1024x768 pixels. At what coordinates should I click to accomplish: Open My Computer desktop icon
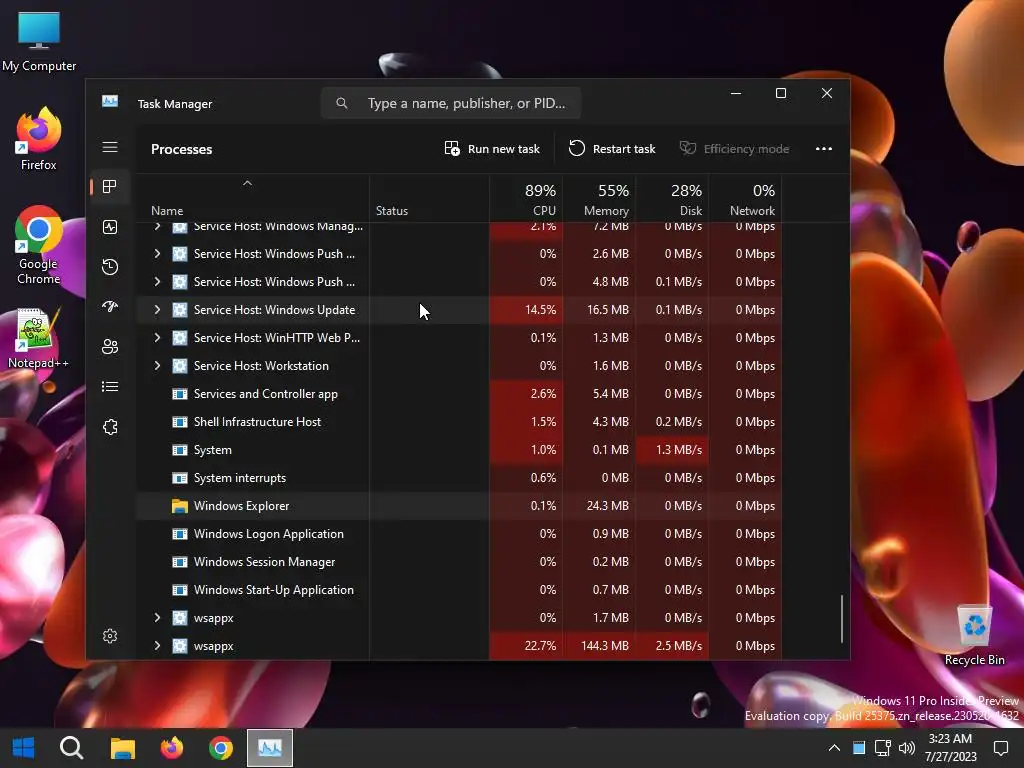(39, 40)
